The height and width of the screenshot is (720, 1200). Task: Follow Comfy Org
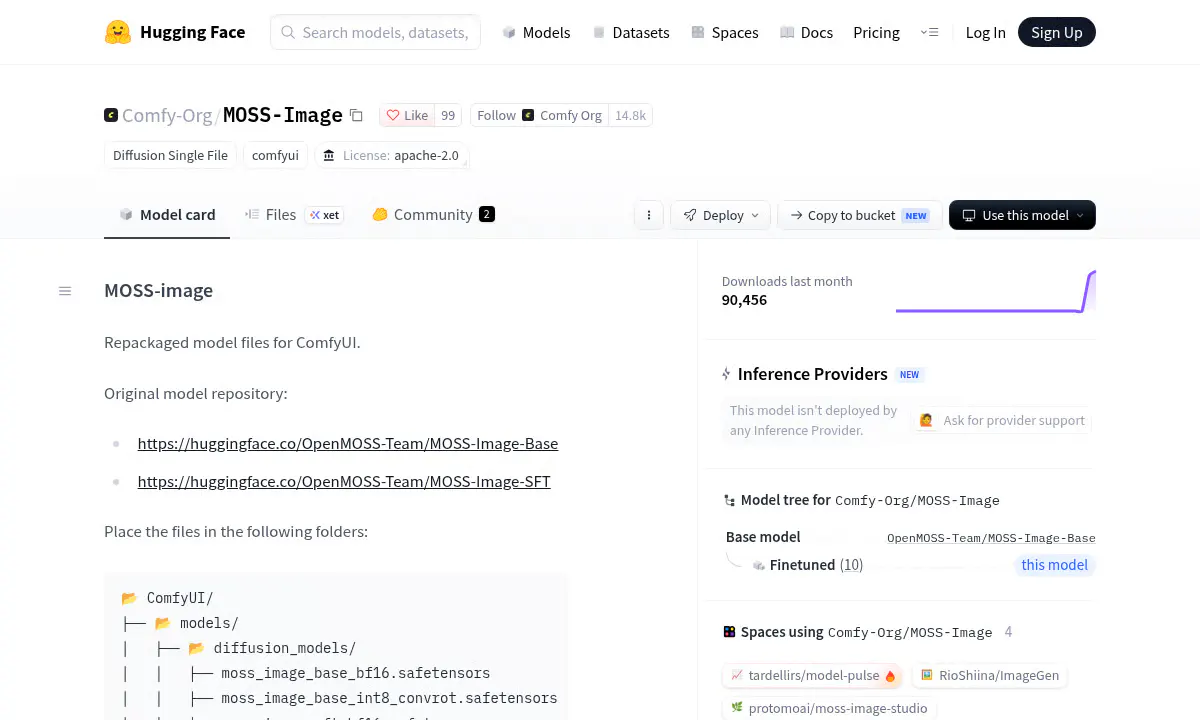click(540, 115)
